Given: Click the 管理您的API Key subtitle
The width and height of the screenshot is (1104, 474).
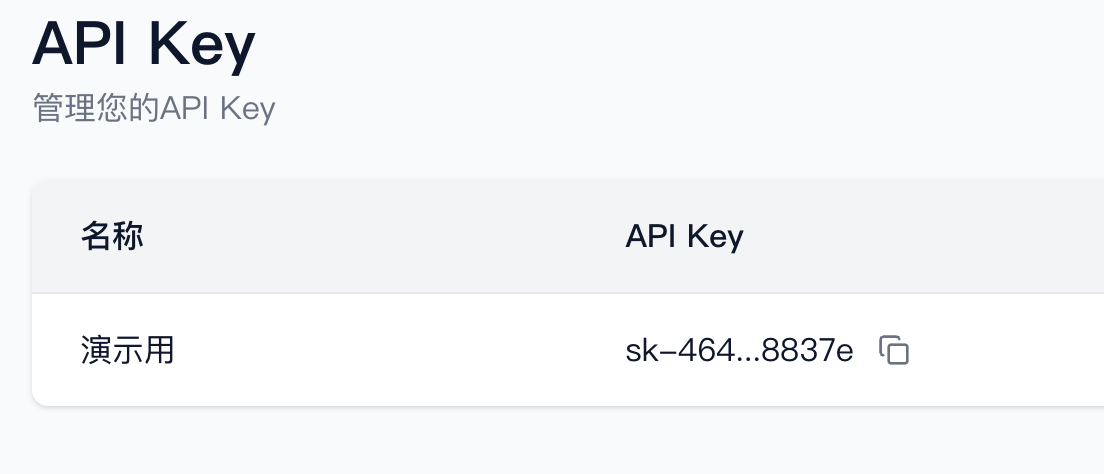Looking at the screenshot, I should click(x=154, y=108).
